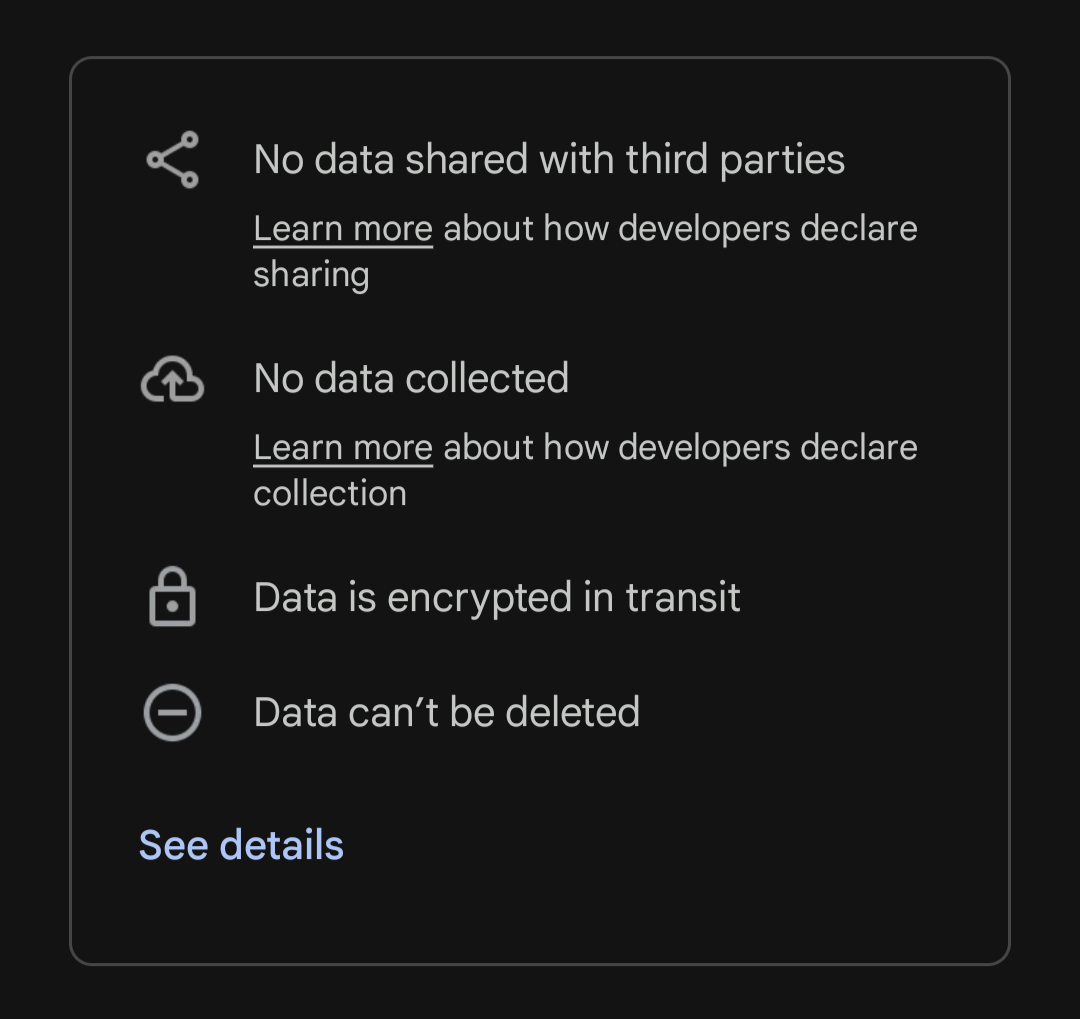Select the 'No data collected' heading
The height and width of the screenshot is (1019, 1080).
click(x=411, y=378)
